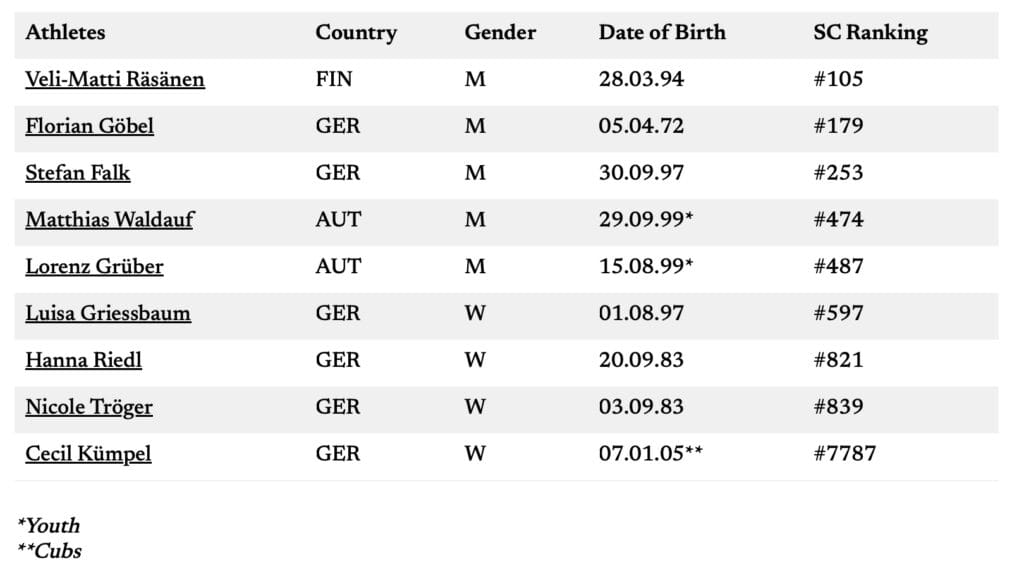Click the Florian Göbel athlete link
Screen dimensions: 1024x587
(x=89, y=127)
